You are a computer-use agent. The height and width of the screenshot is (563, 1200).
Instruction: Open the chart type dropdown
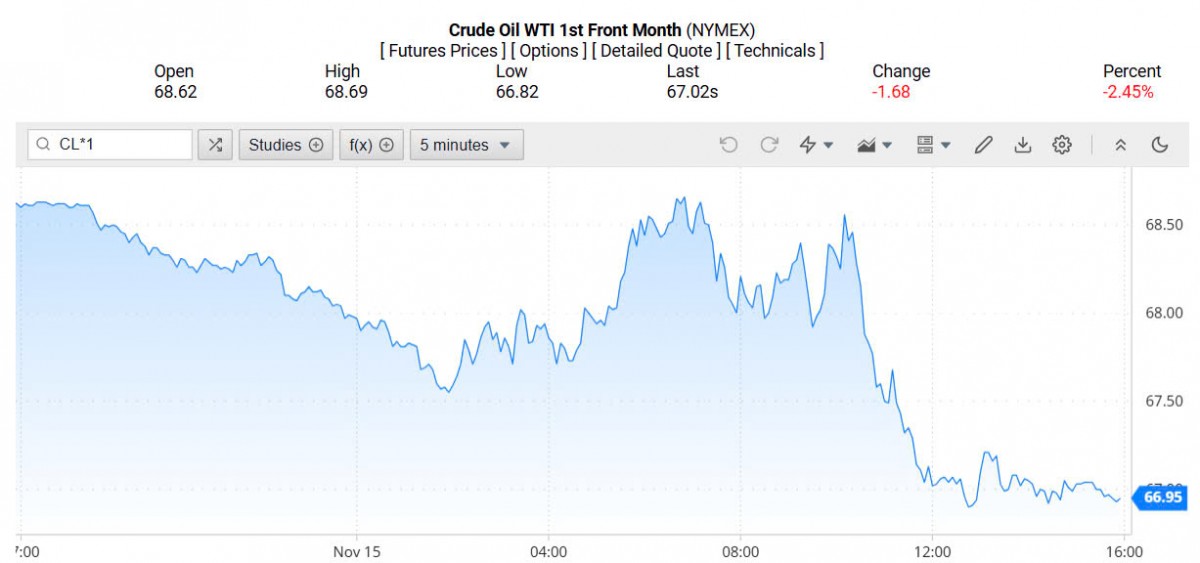pyautogui.click(x=874, y=145)
